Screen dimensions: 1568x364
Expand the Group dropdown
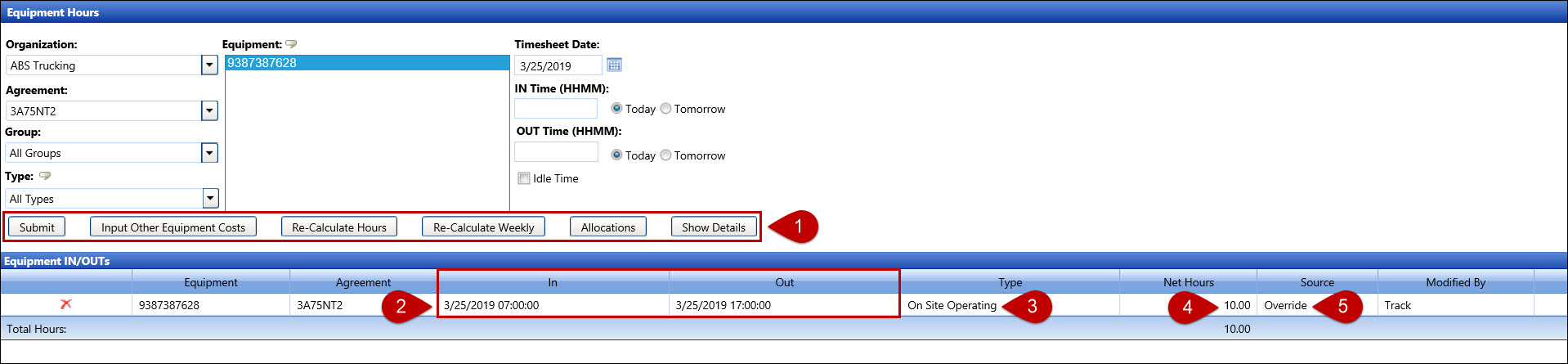(x=209, y=153)
